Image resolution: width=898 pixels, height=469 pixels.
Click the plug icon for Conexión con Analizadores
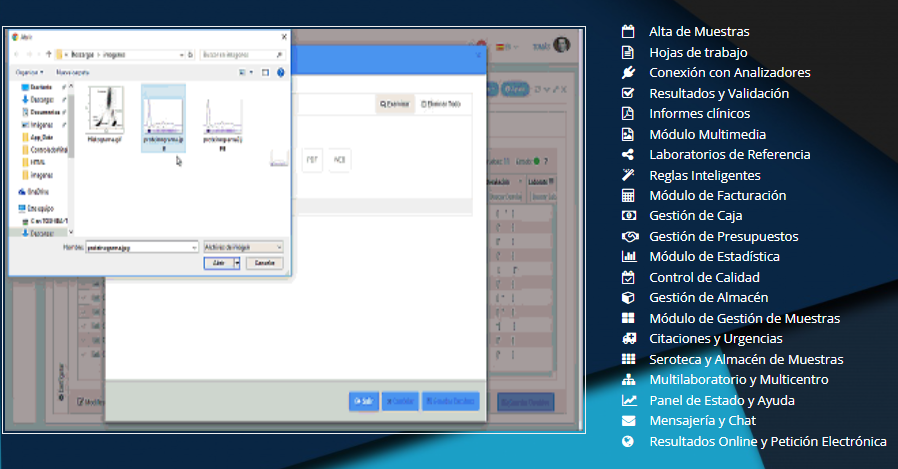[628, 73]
